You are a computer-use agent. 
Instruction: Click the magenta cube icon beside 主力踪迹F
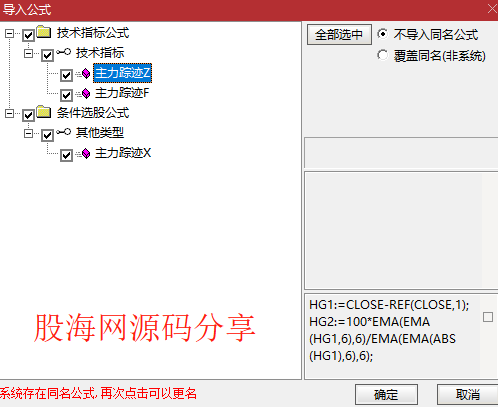[86, 93]
